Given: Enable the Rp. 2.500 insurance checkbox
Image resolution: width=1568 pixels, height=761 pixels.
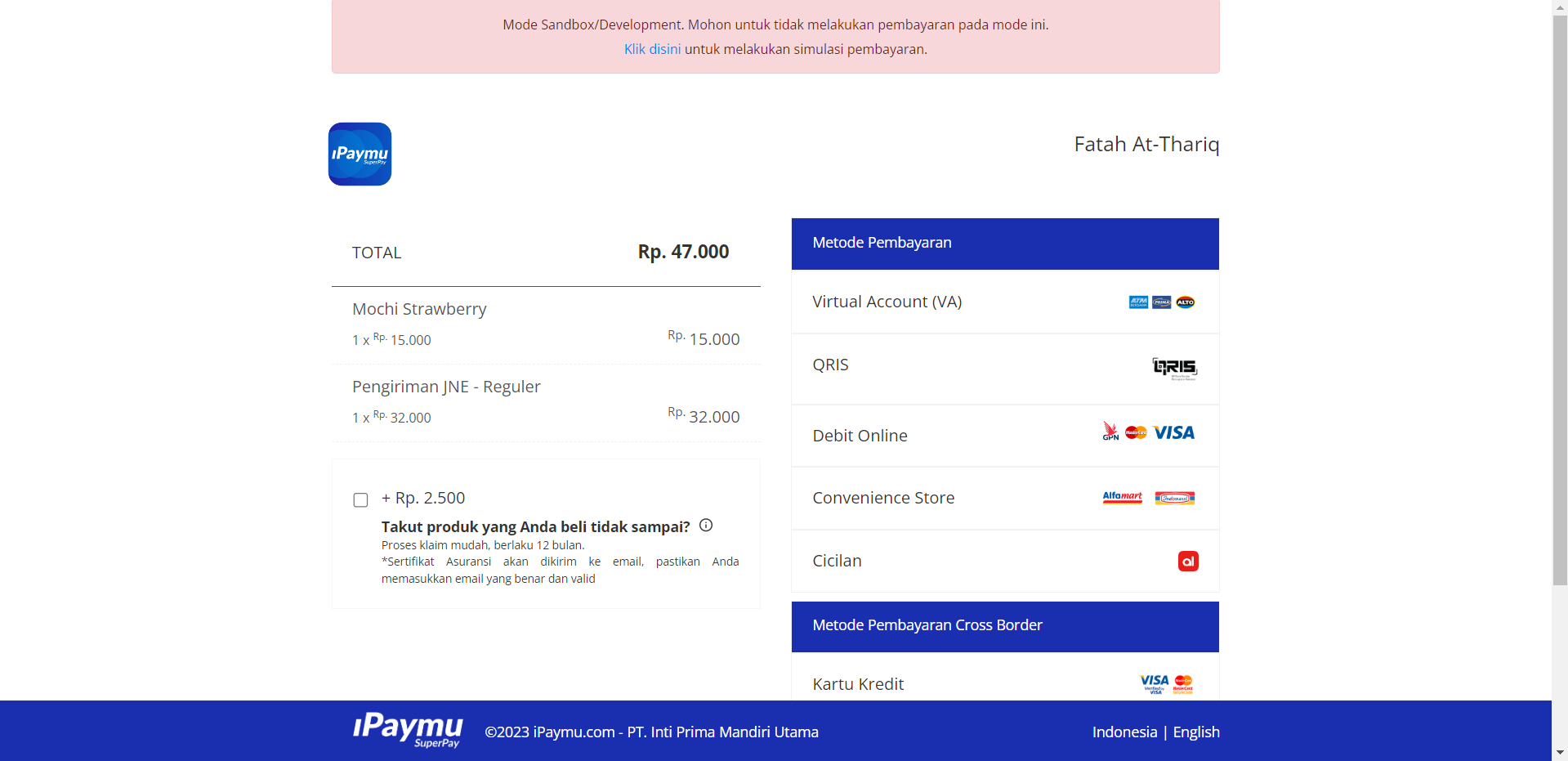Looking at the screenshot, I should click(x=360, y=500).
